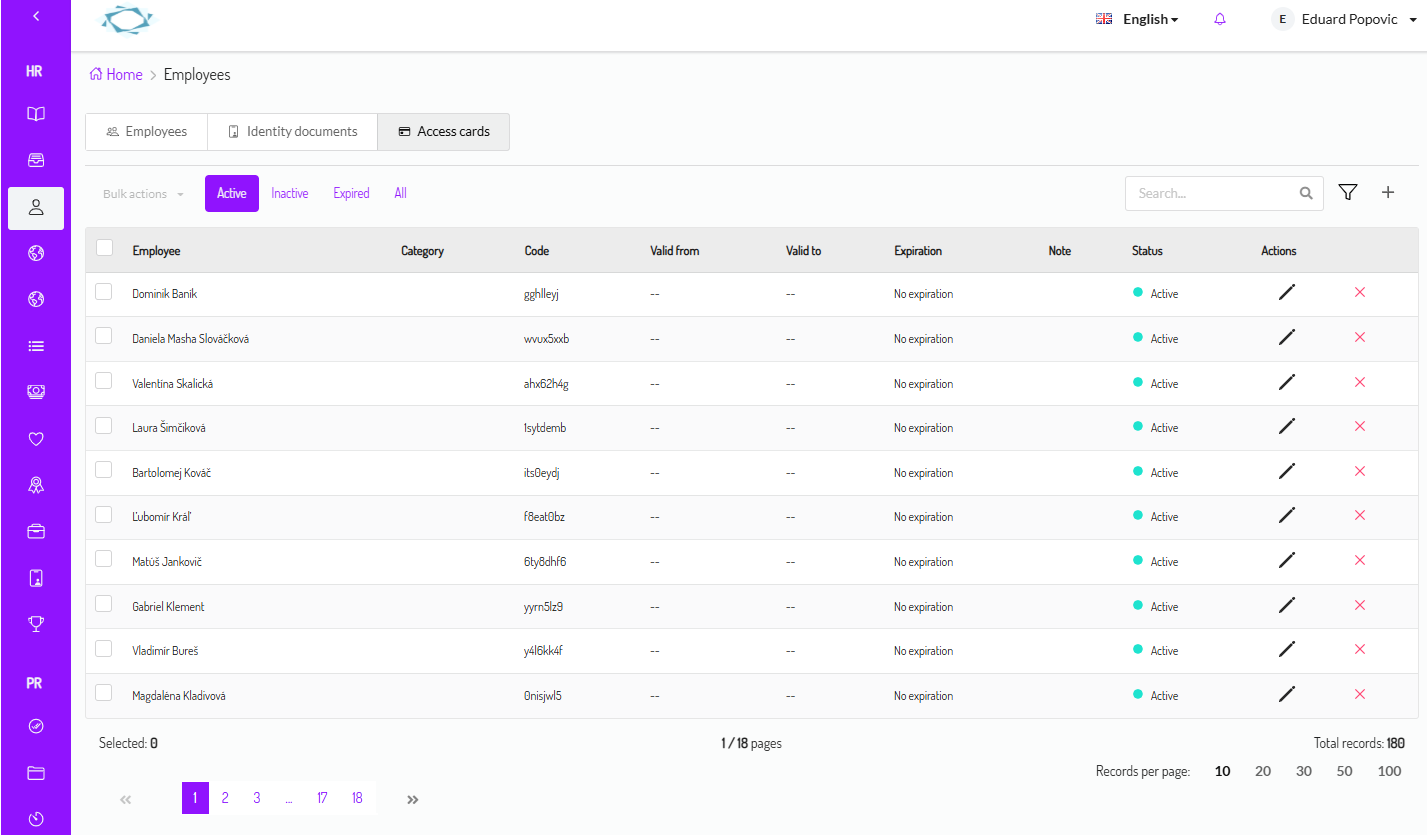
Task: Open the open-book icon in the sidebar
Action: coord(36,114)
